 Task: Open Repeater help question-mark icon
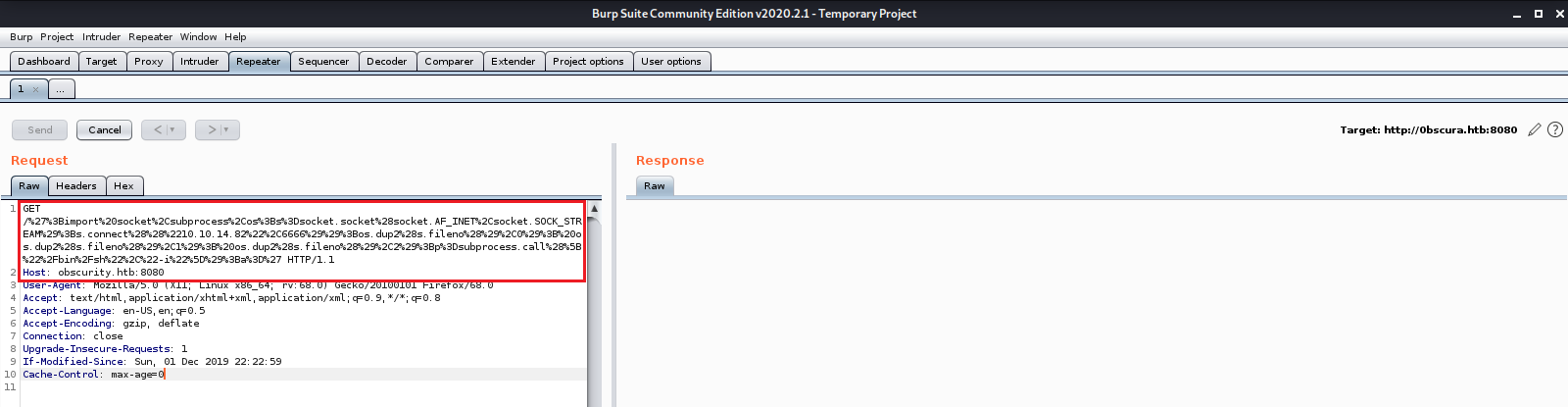(x=1555, y=129)
